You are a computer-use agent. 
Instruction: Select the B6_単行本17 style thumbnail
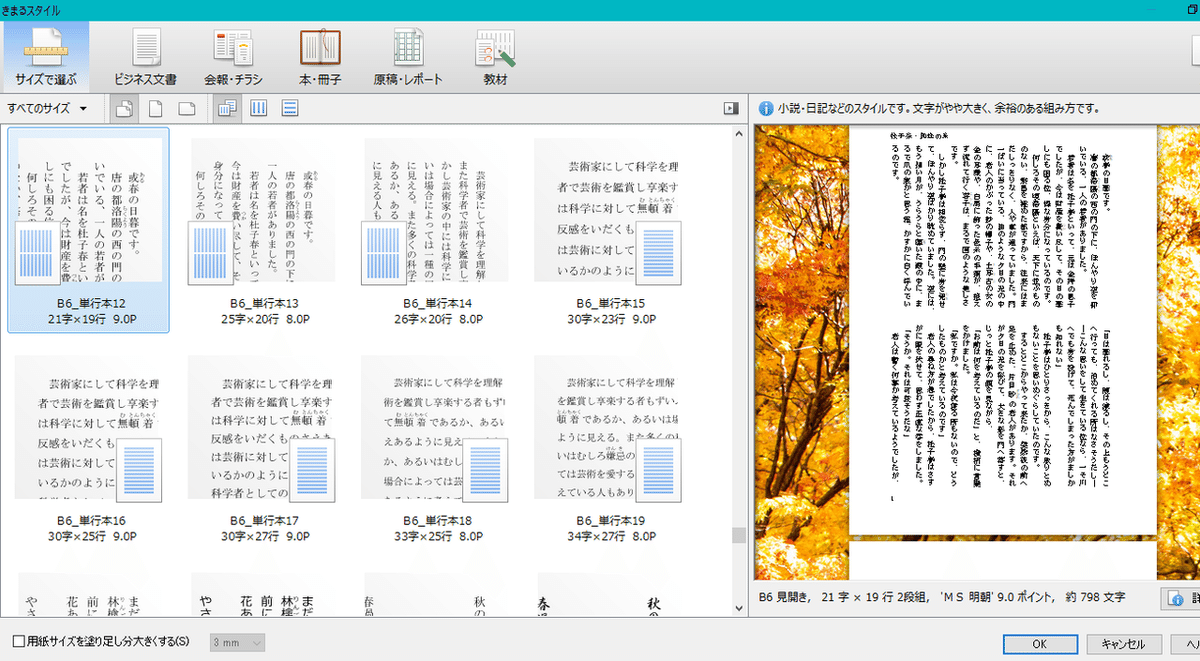pos(264,445)
